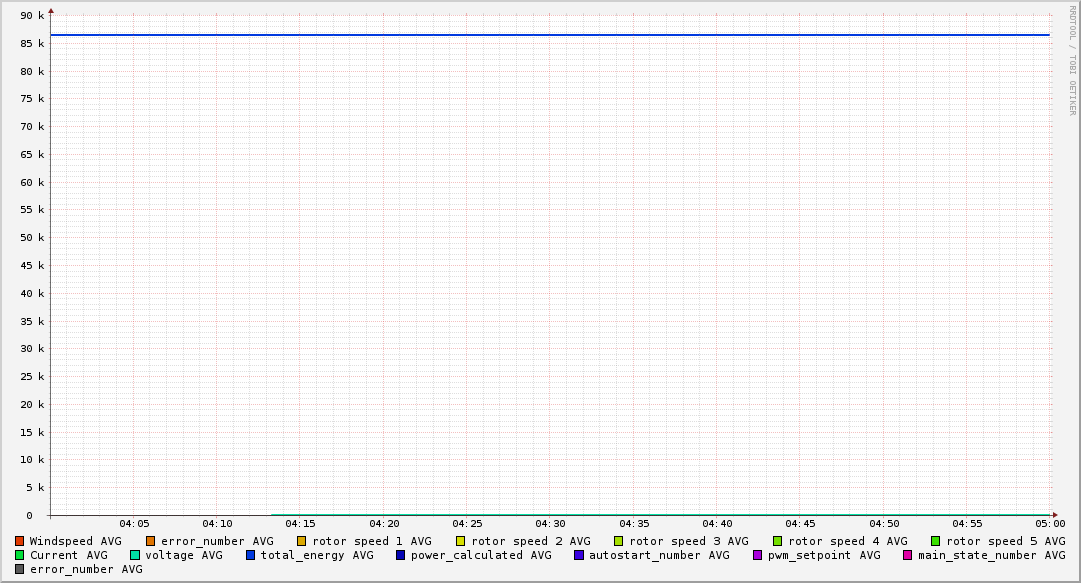Select the rotor speed 2 AVG yellow swatch

pyautogui.click(x=460, y=541)
